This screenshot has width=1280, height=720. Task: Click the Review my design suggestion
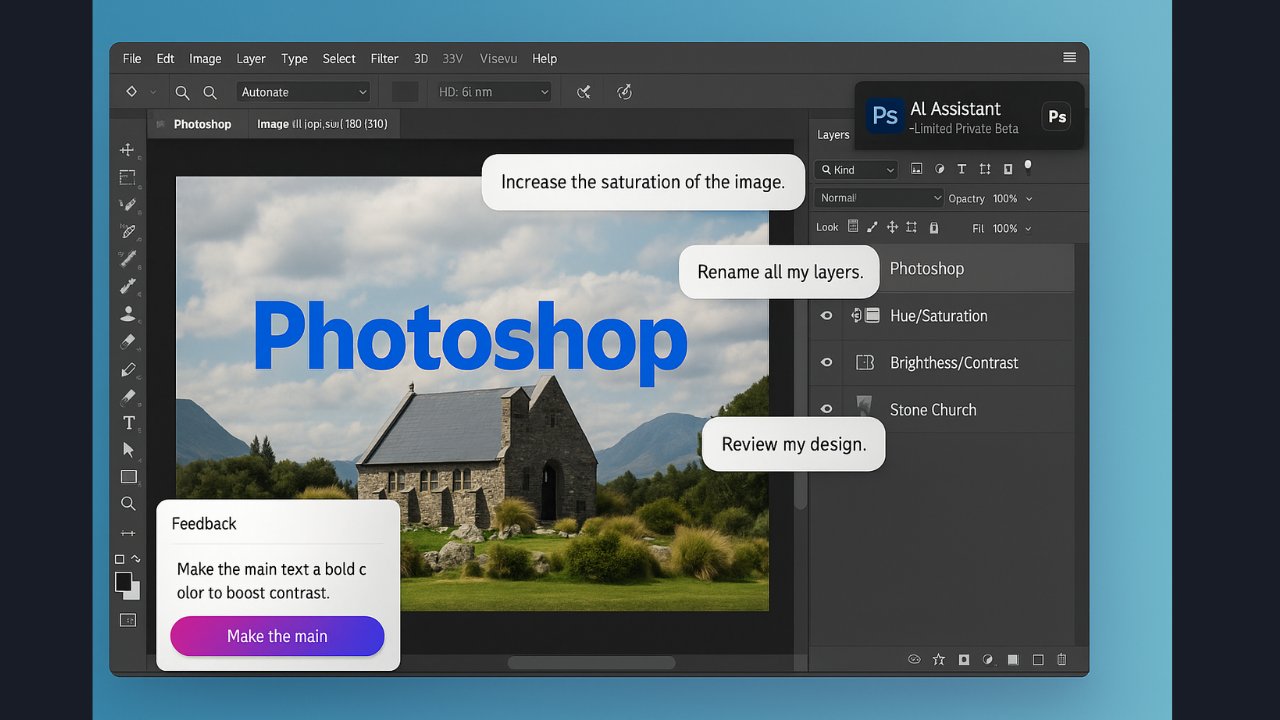[x=793, y=445]
